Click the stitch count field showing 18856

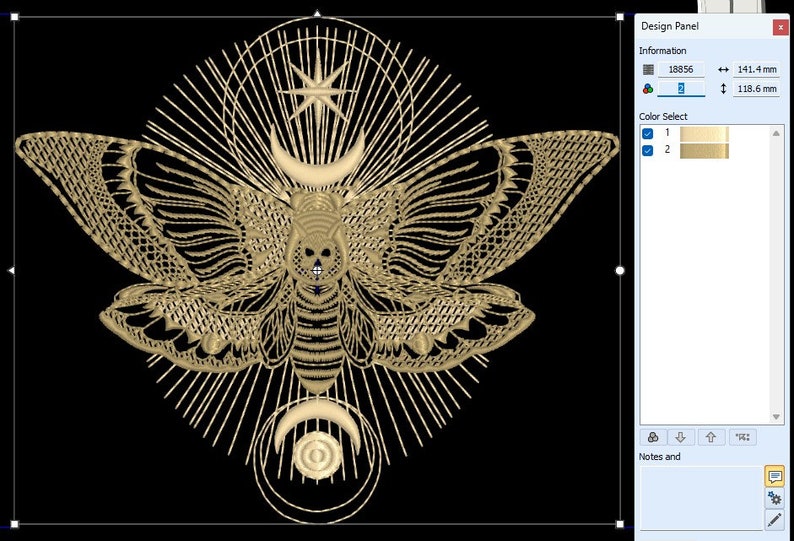681,69
